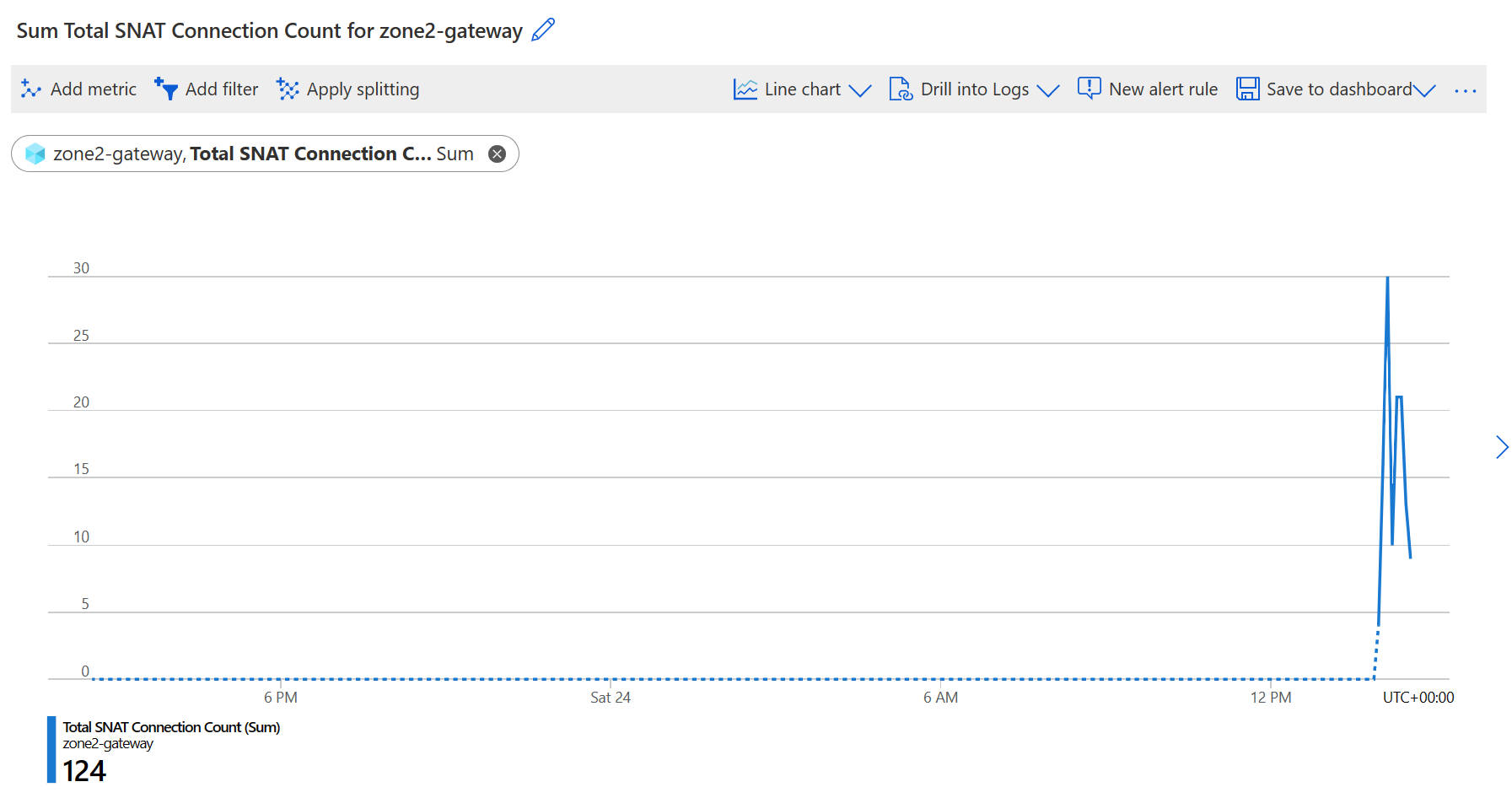Select New alert rule
1512x798 pixels.
(1163, 89)
